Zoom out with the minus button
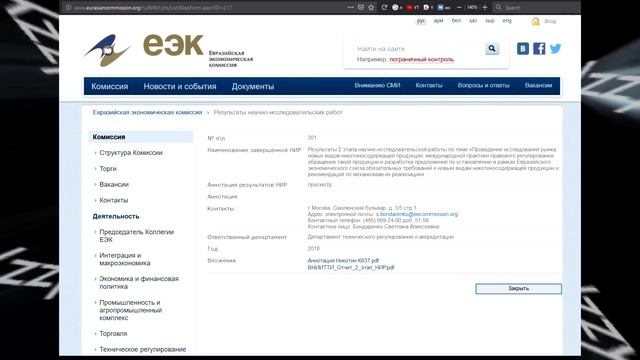 pos(459,7)
